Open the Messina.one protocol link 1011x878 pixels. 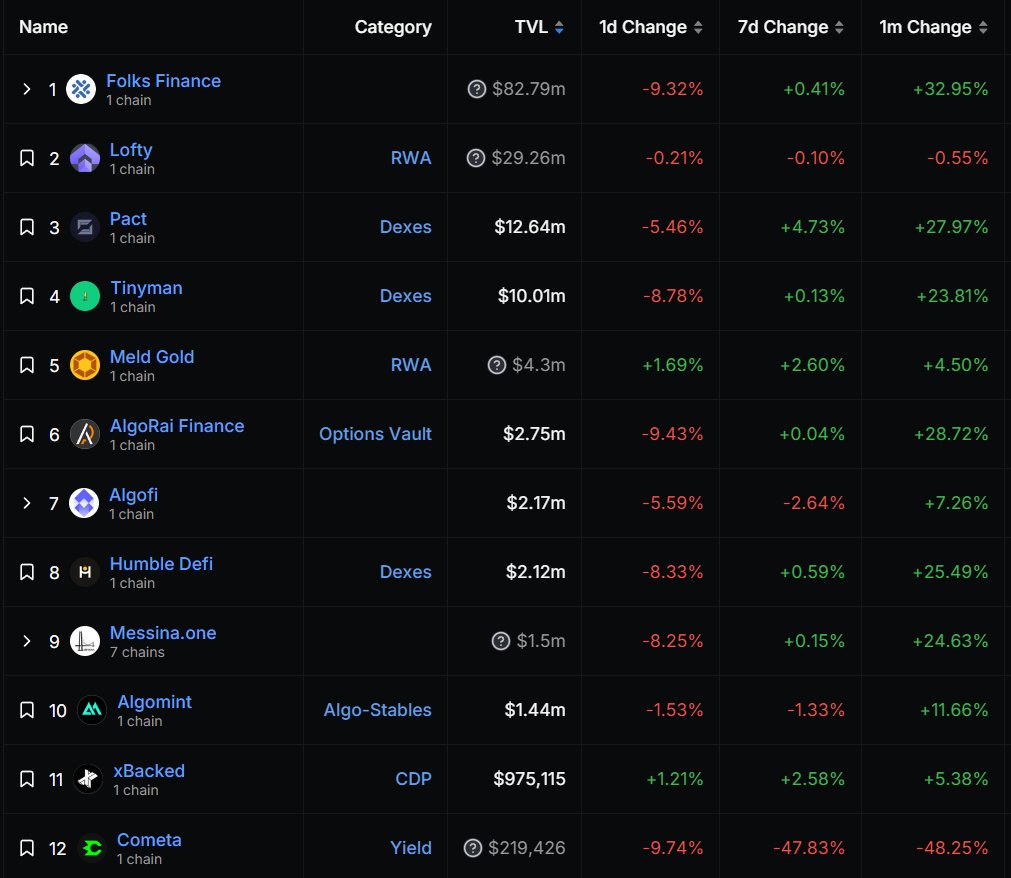(x=163, y=633)
